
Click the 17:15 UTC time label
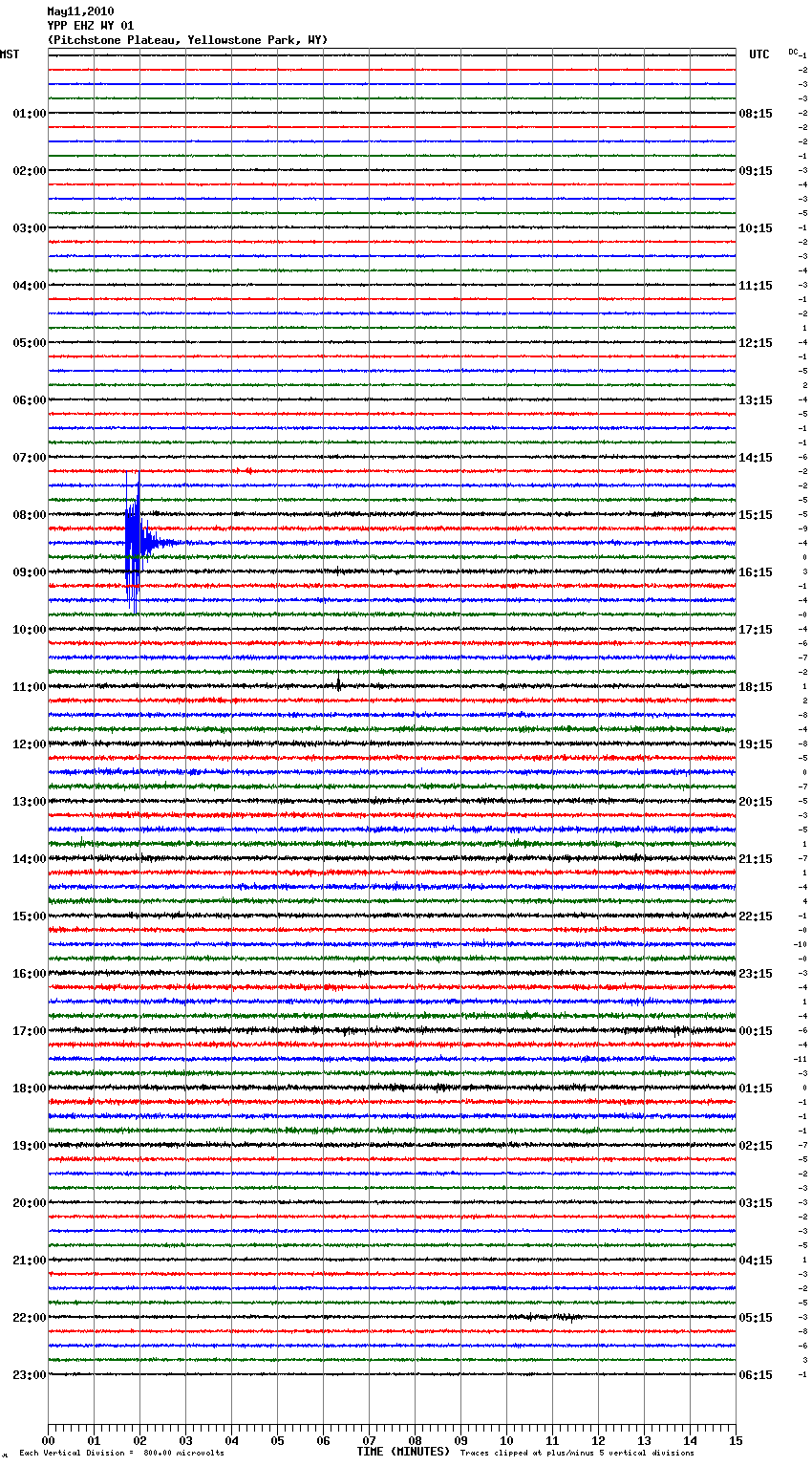click(756, 630)
